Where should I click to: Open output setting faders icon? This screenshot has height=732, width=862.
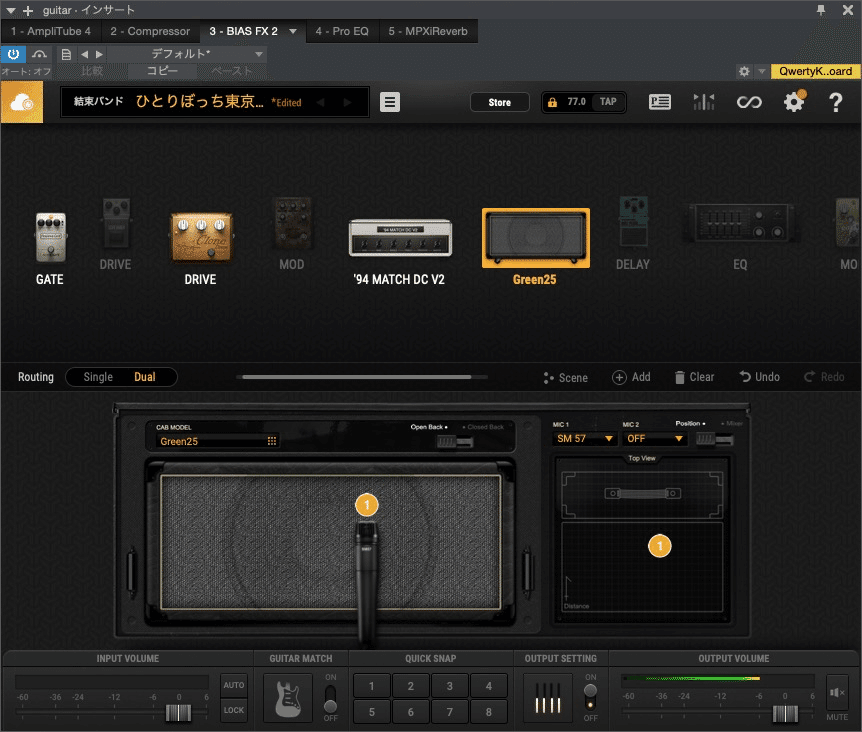pyautogui.click(x=548, y=698)
